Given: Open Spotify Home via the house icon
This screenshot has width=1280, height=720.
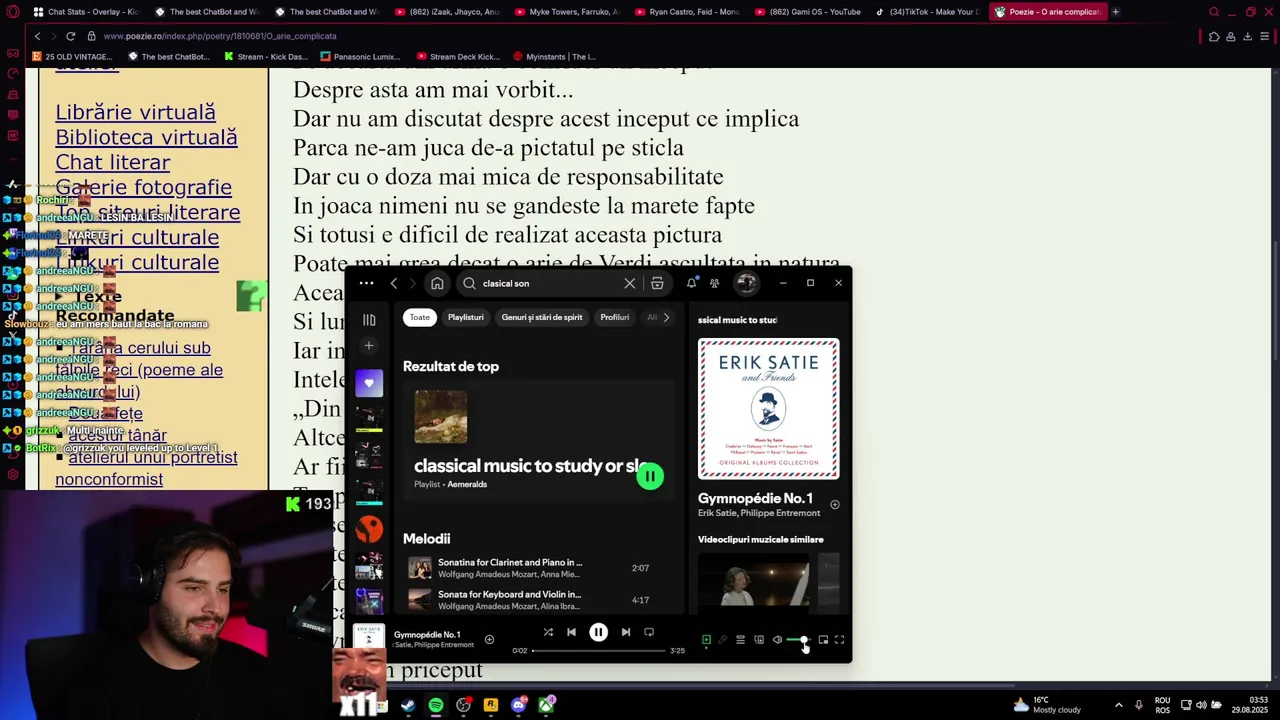Looking at the screenshot, I should tap(437, 283).
